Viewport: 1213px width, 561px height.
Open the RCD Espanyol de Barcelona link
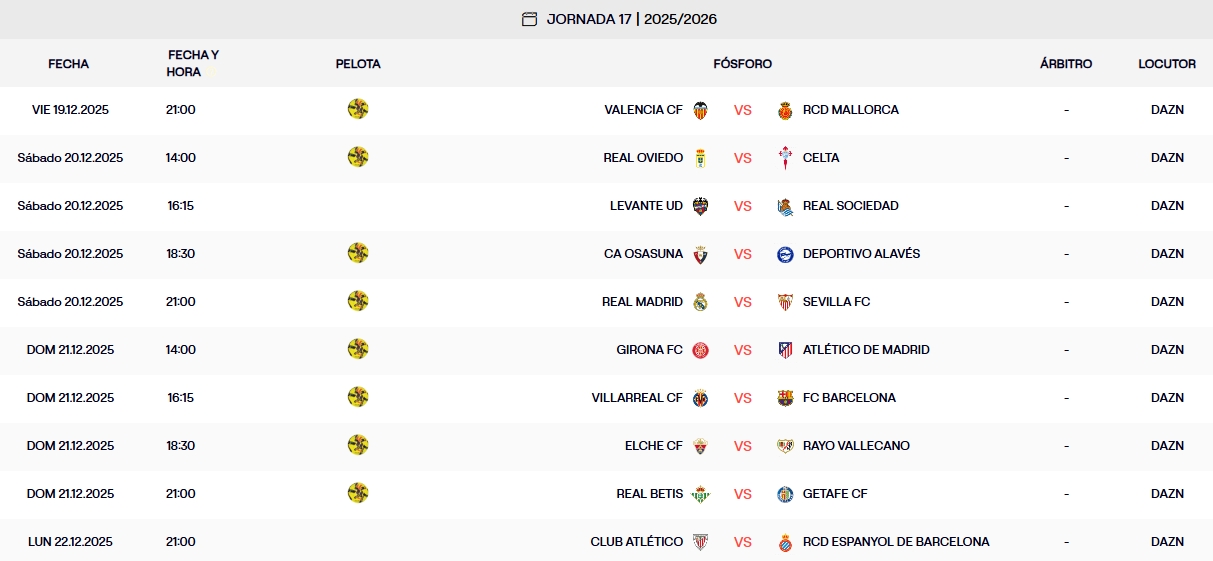[x=896, y=542]
